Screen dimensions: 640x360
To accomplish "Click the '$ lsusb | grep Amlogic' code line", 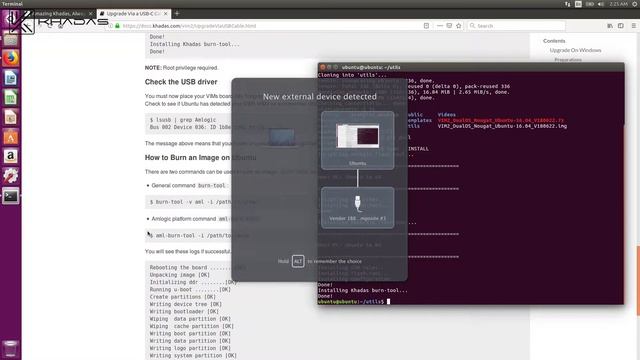I will tap(183, 120).
